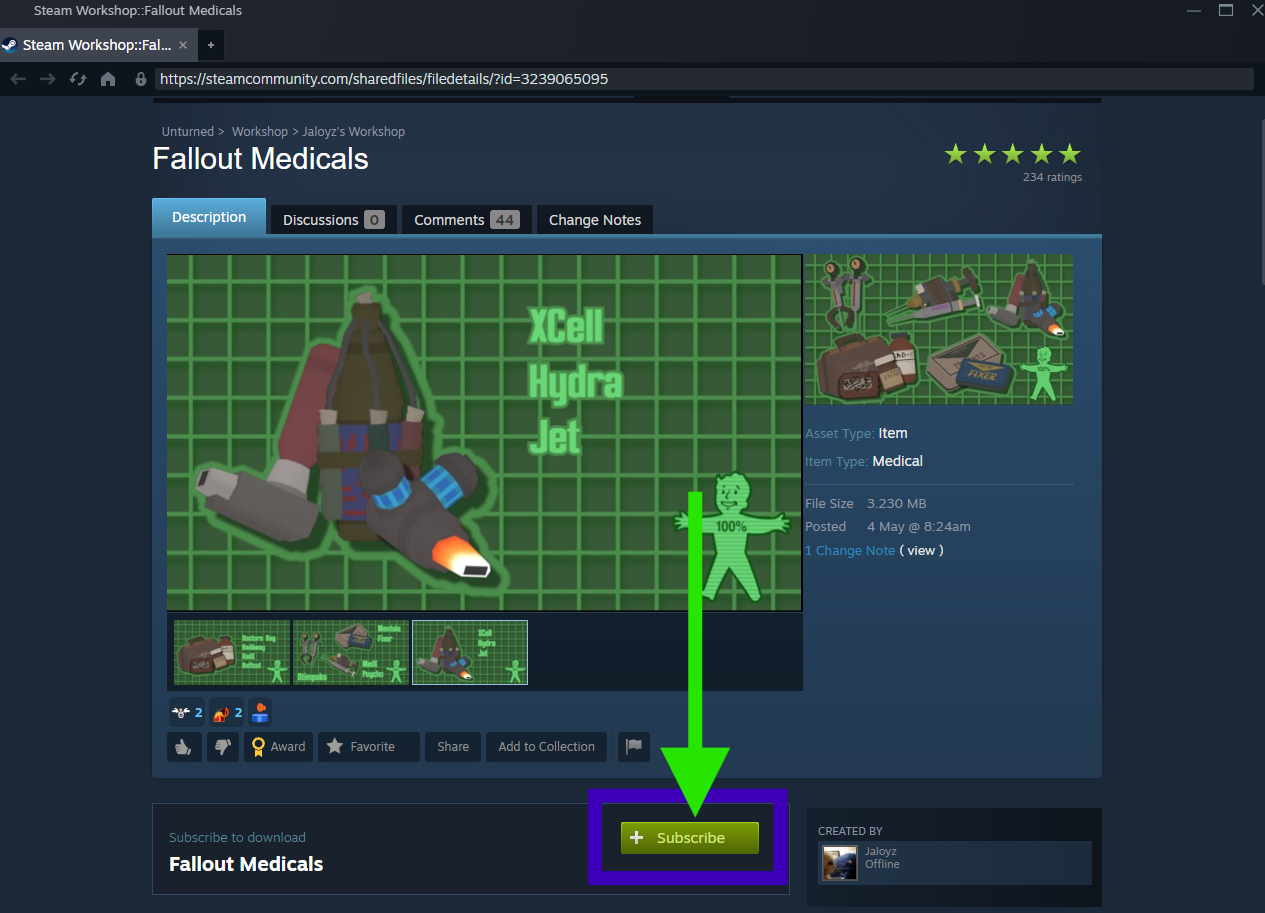Rate the item thumbs down

pyautogui.click(x=222, y=746)
